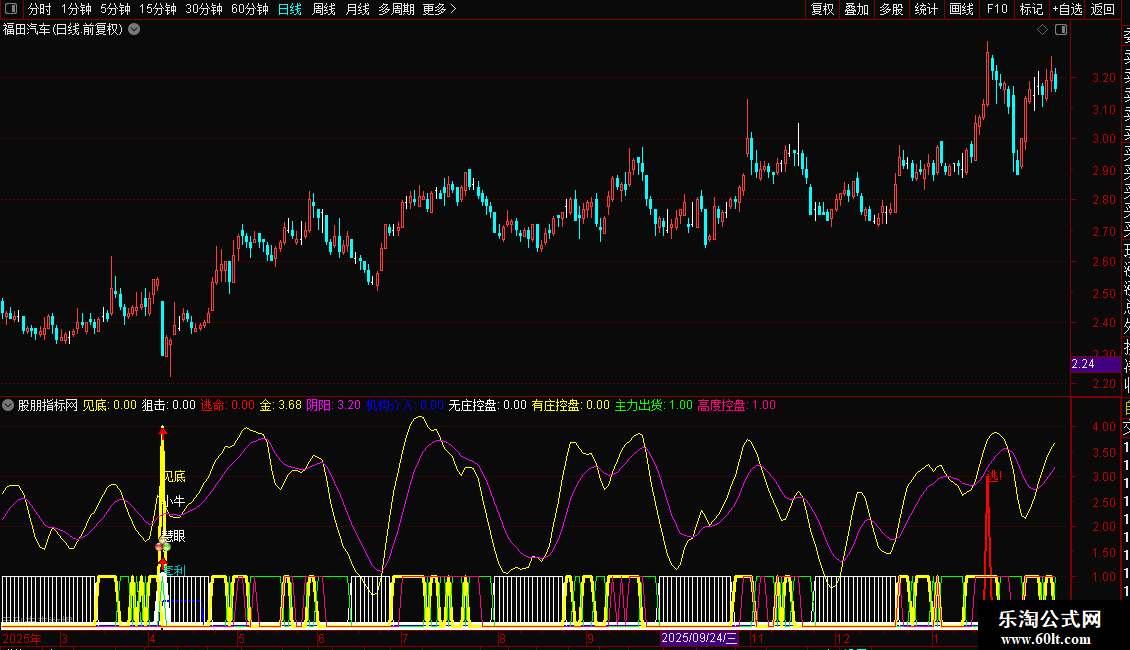Click the 返回 back button
This screenshot has height=650, width=1130.
pyautogui.click(x=1103, y=9)
